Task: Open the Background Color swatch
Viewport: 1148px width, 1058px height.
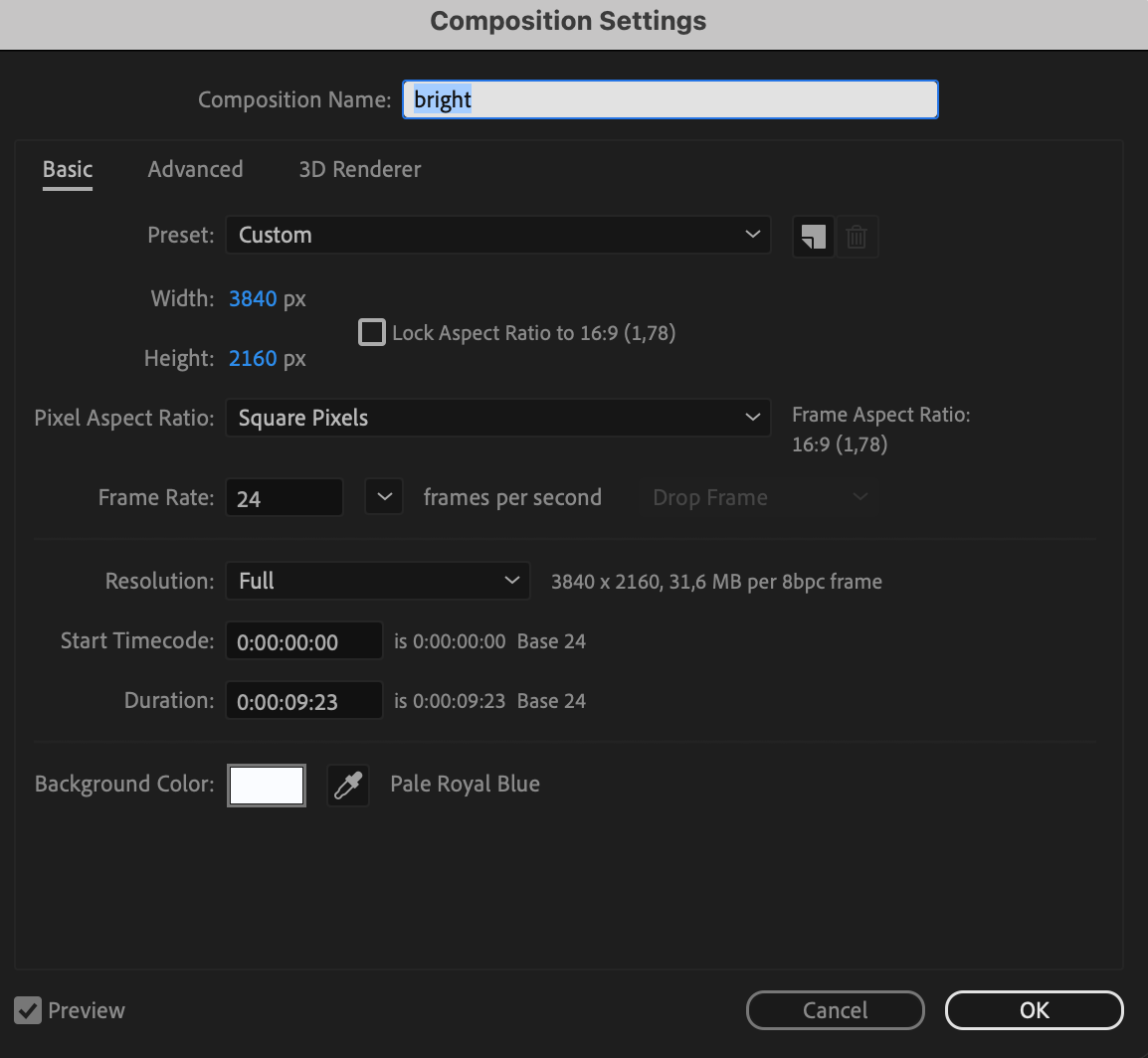Action: pos(267,786)
